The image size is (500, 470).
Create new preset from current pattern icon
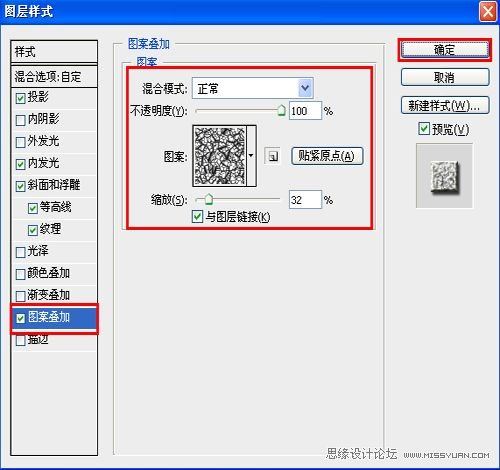pyautogui.click(x=273, y=156)
